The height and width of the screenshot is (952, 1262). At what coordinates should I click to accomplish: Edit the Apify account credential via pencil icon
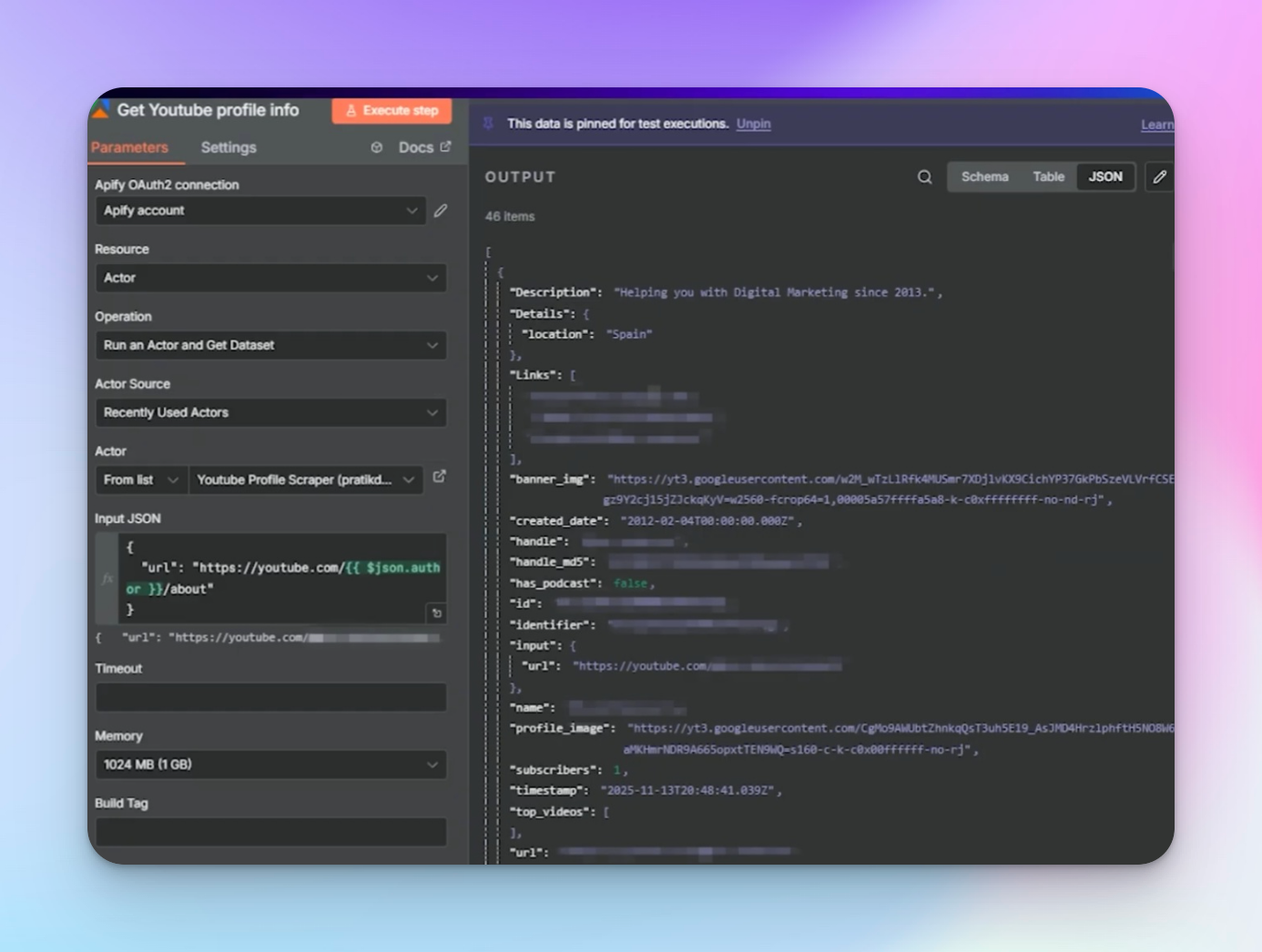pyautogui.click(x=441, y=210)
